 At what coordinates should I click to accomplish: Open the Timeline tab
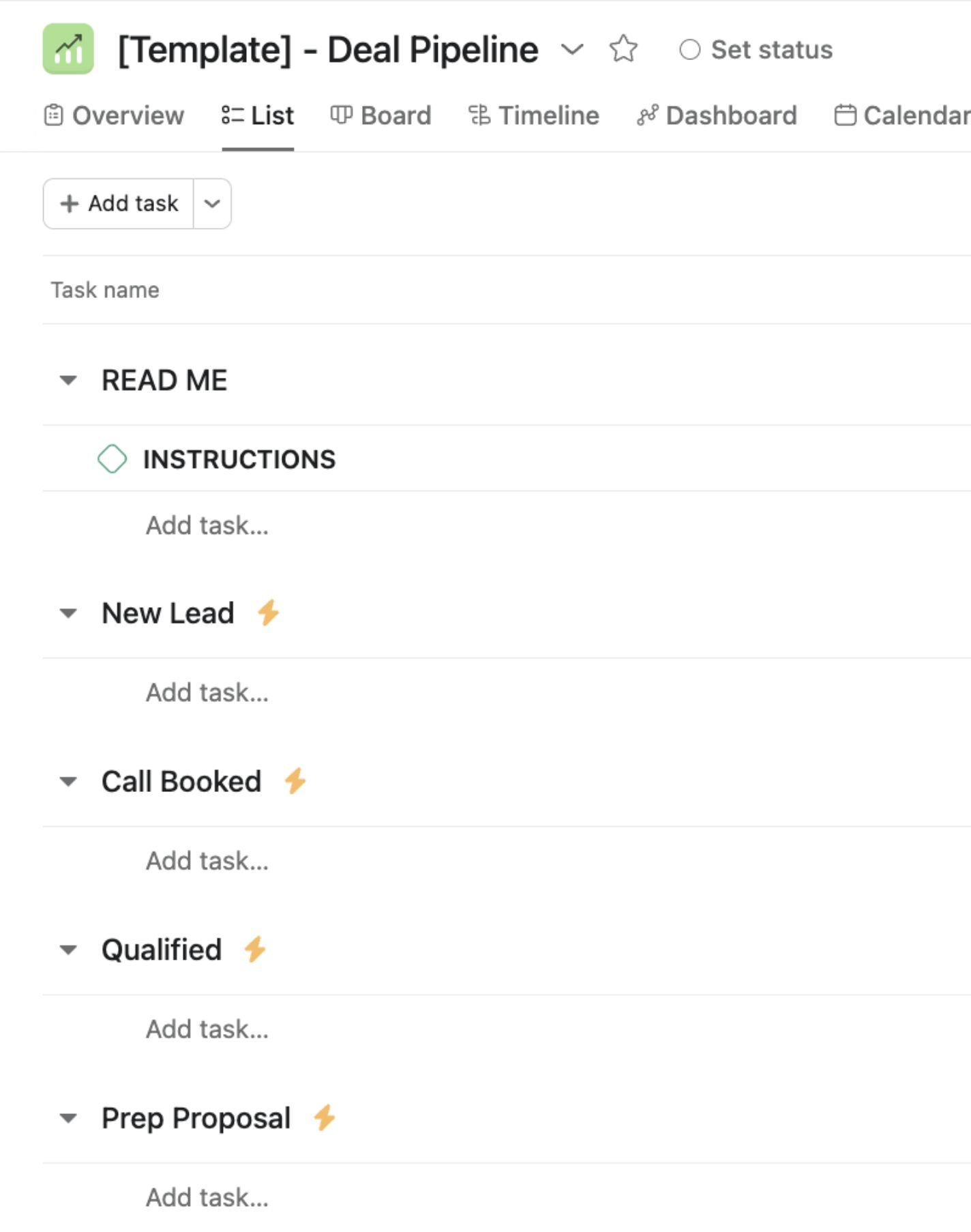point(534,115)
